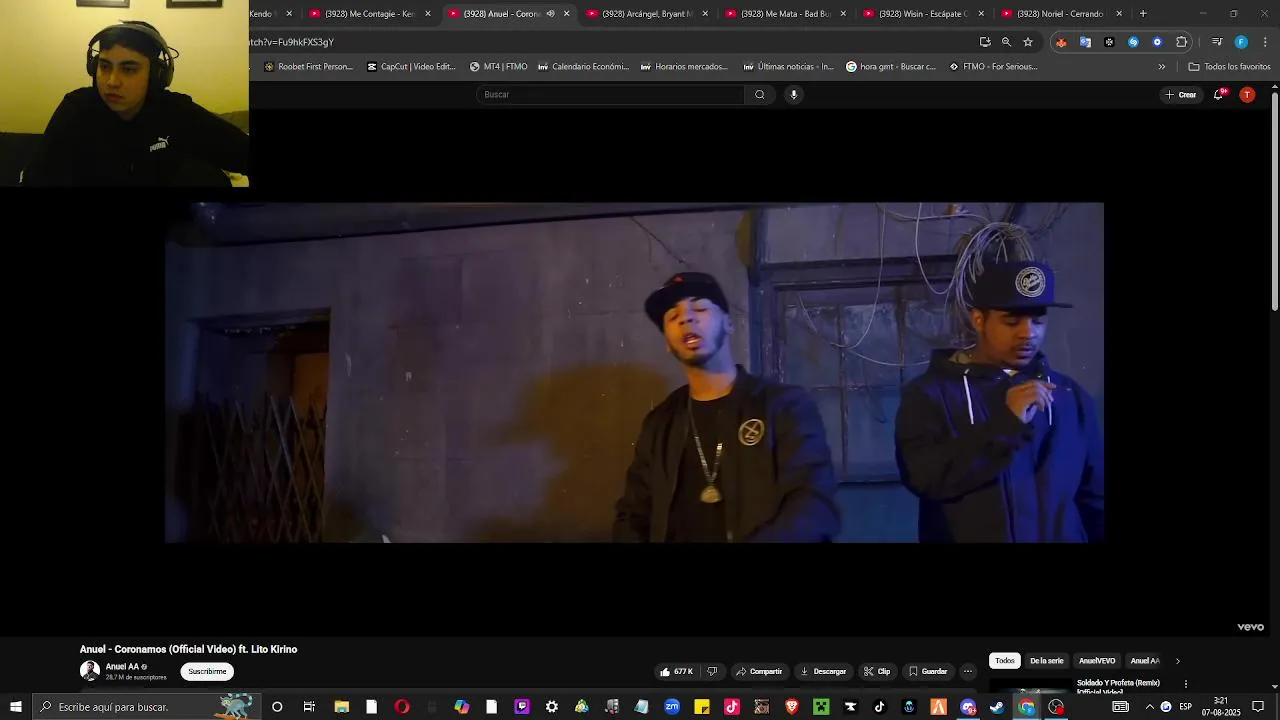Screen dimensions: 1280x720
Task: Select the De la serie filter chip
Action: click(x=1046, y=661)
